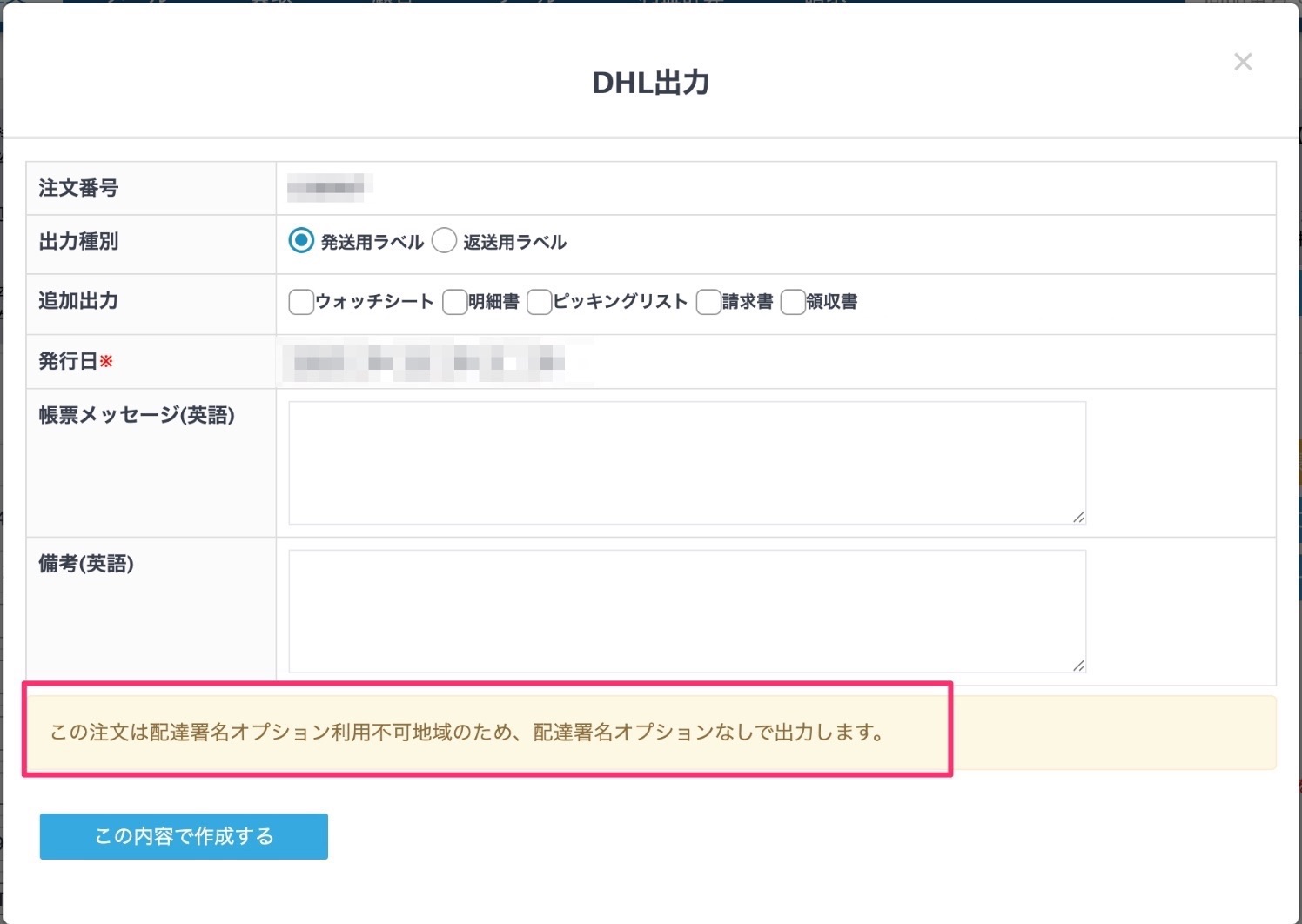Image resolution: width=1302 pixels, height=924 pixels.
Task: Click the 配達署名オプション warning message
Action: 467,733
